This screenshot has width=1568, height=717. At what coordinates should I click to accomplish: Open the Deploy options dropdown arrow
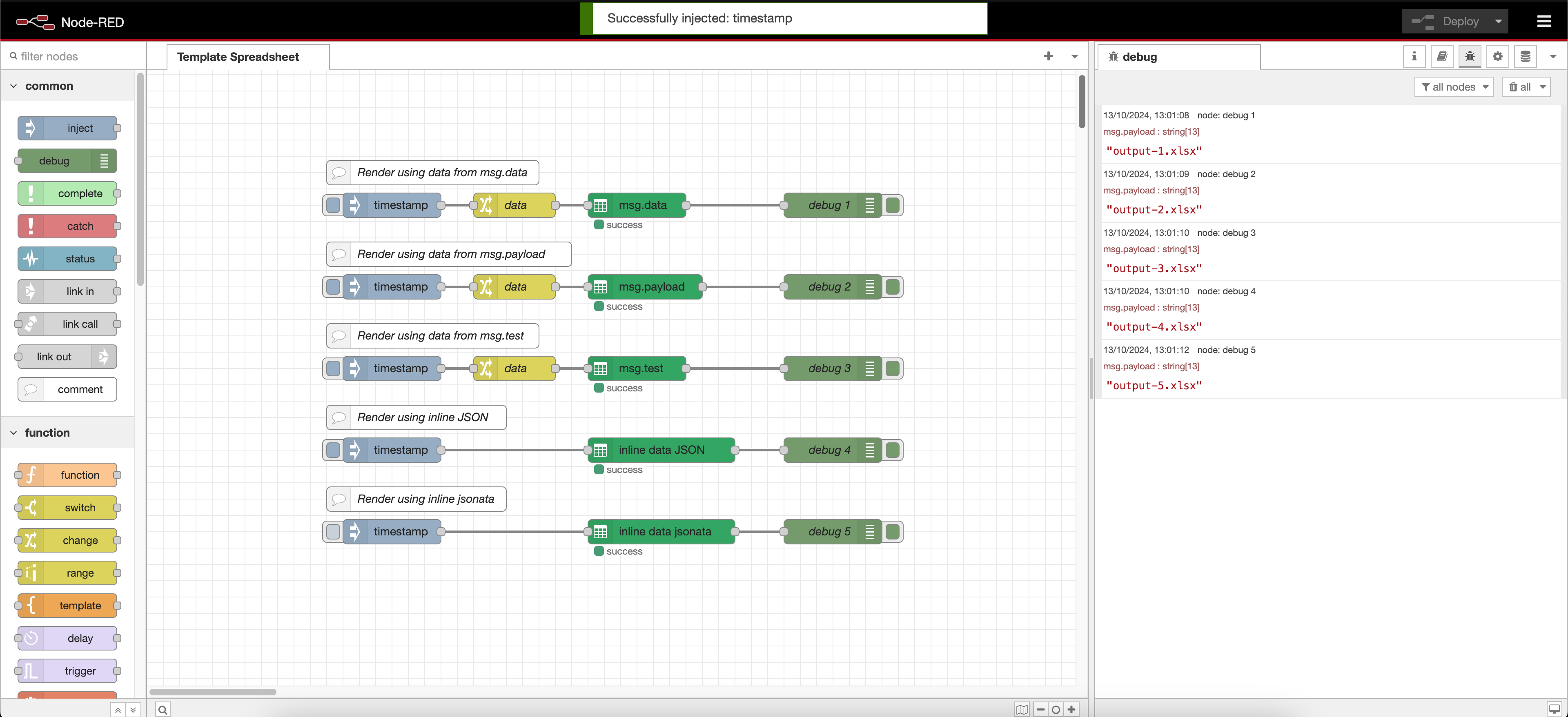click(x=1498, y=22)
